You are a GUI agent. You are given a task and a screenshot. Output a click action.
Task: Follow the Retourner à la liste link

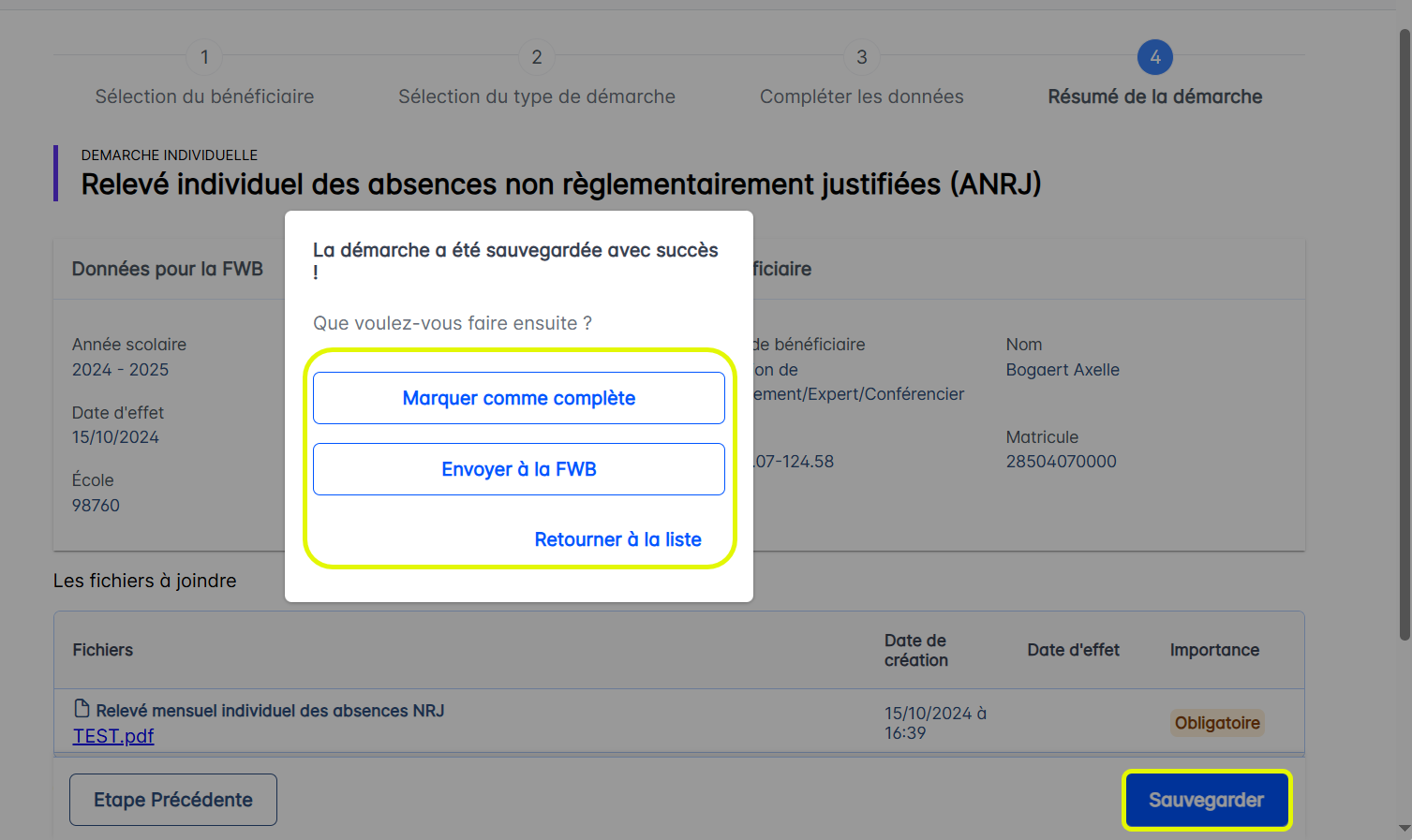coord(617,539)
